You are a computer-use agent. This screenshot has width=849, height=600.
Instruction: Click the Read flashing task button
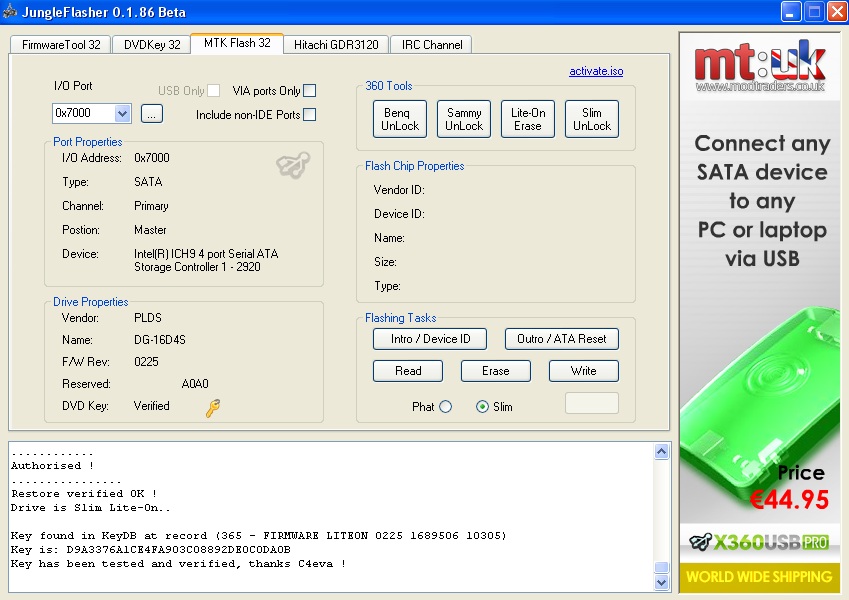tap(408, 371)
